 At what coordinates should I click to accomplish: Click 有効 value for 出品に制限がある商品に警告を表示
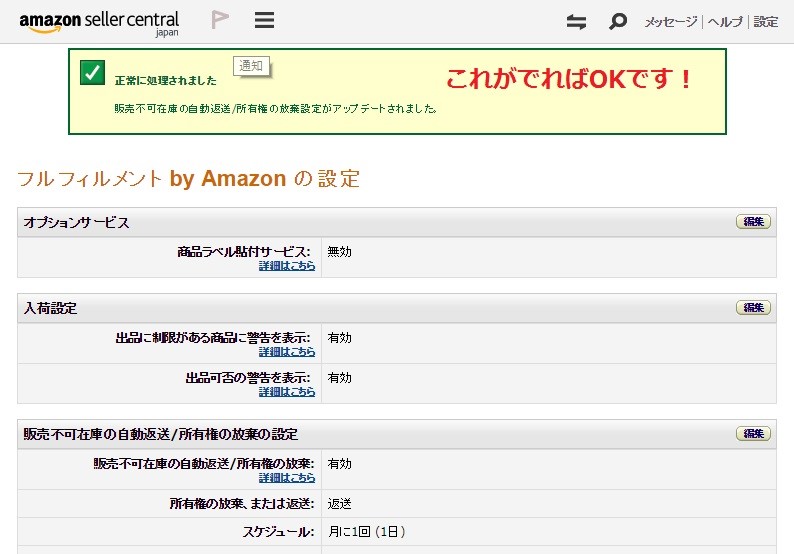point(339,338)
